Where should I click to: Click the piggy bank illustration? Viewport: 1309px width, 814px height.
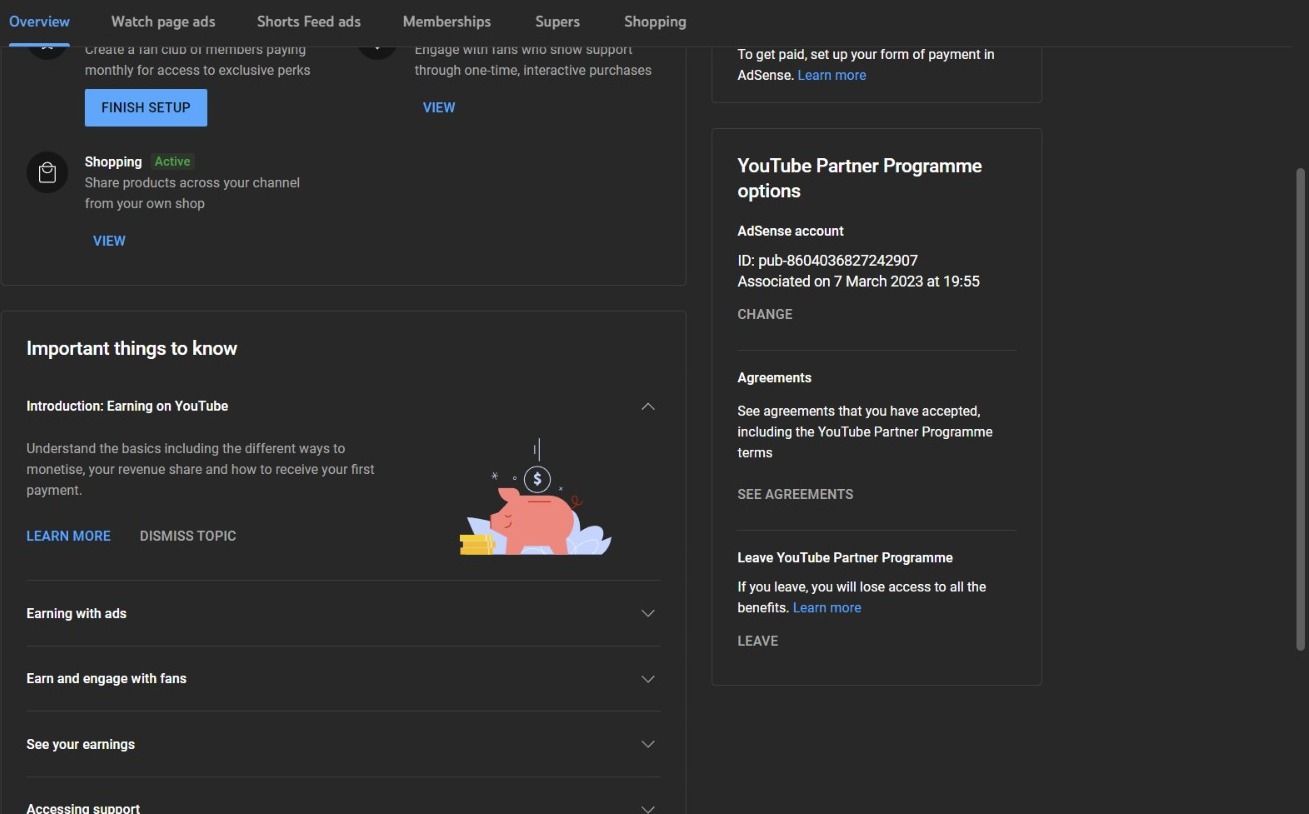[x=535, y=497]
